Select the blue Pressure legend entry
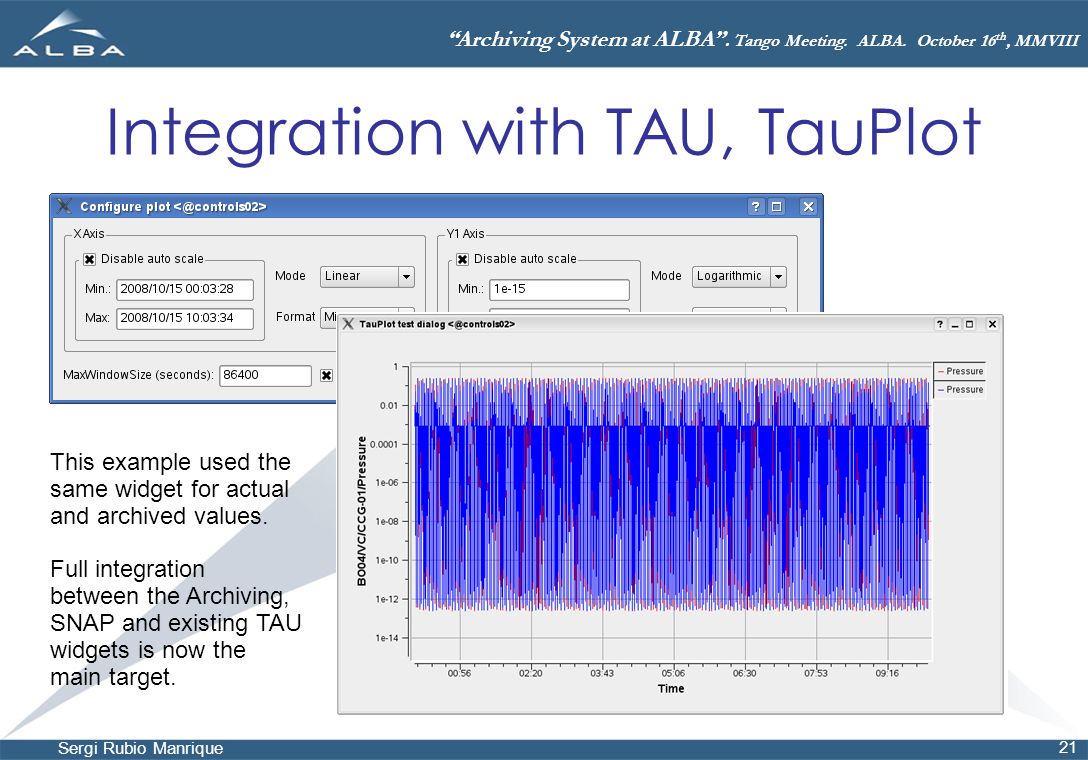Viewport: 1088px width, 760px height. tap(960, 389)
